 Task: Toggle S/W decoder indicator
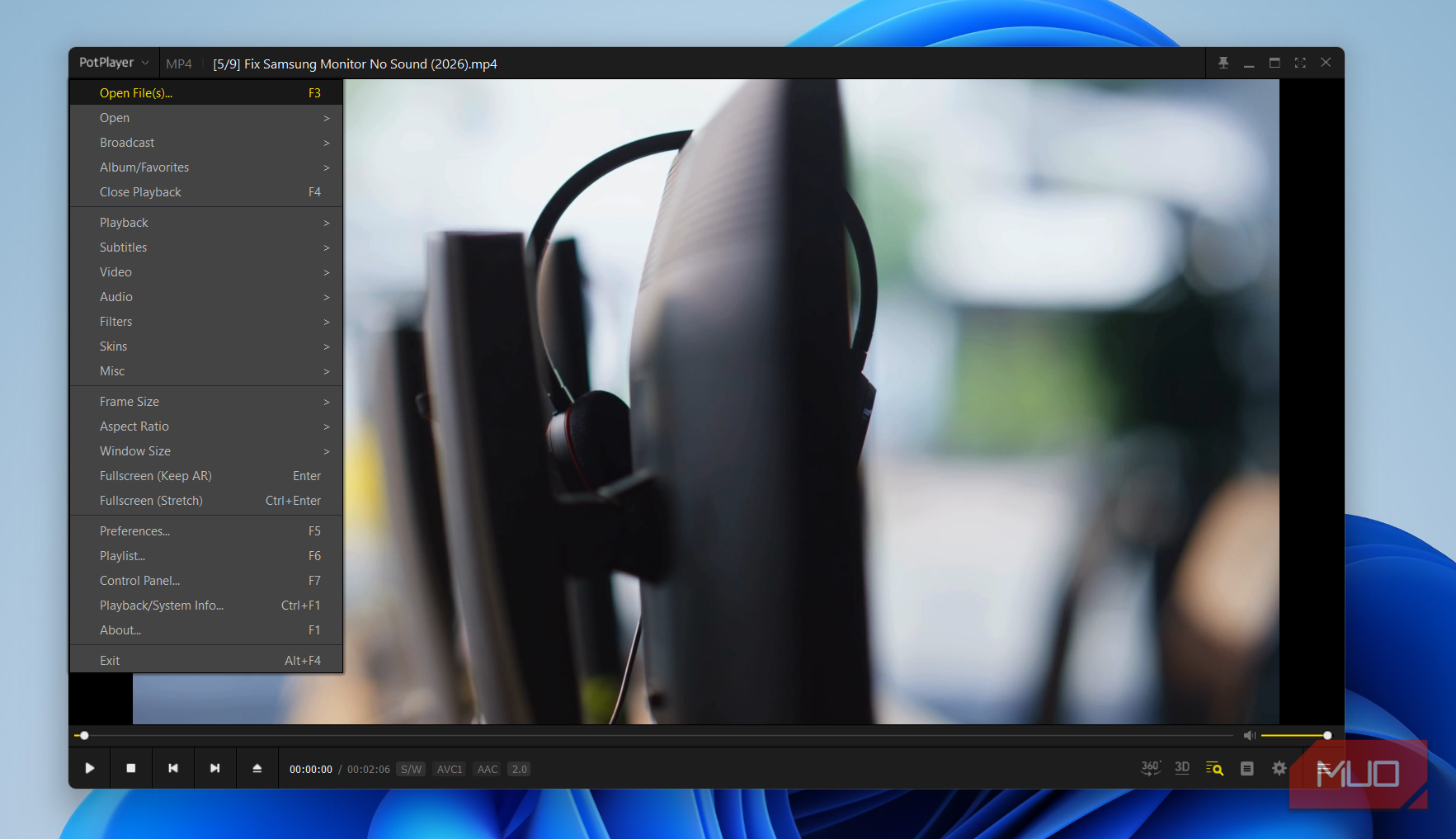tap(411, 769)
